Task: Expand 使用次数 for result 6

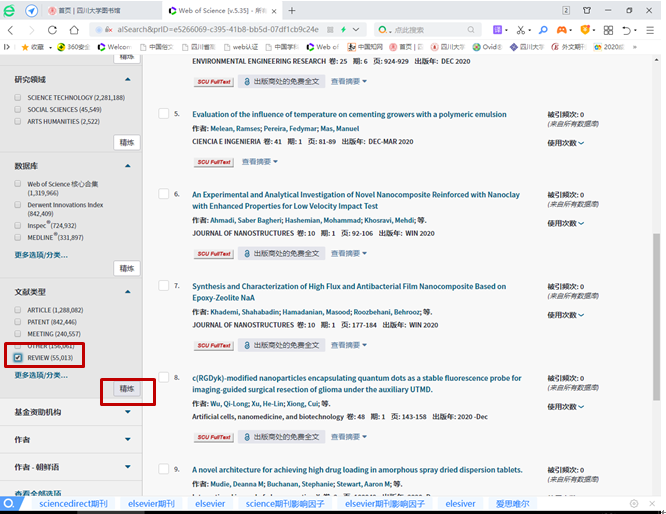Action: [x=565, y=223]
